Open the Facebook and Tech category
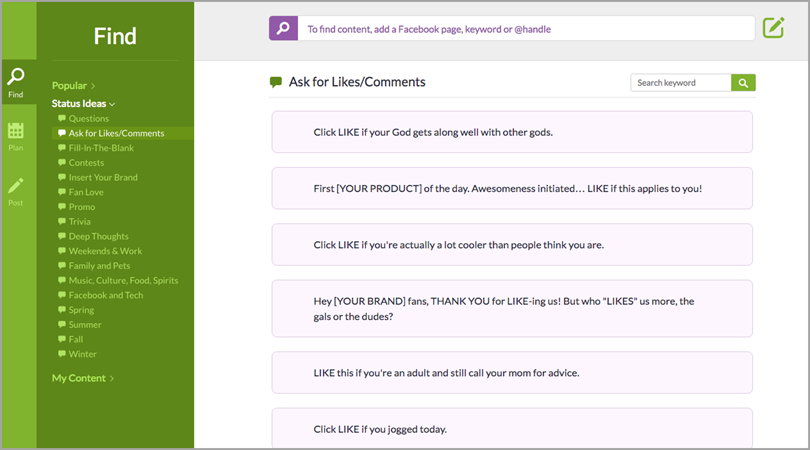The width and height of the screenshot is (810, 450). click(106, 295)
